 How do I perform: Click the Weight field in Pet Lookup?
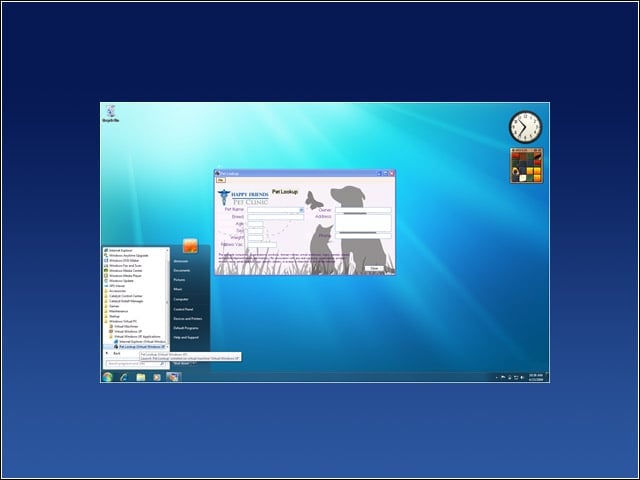coord(255,238)
